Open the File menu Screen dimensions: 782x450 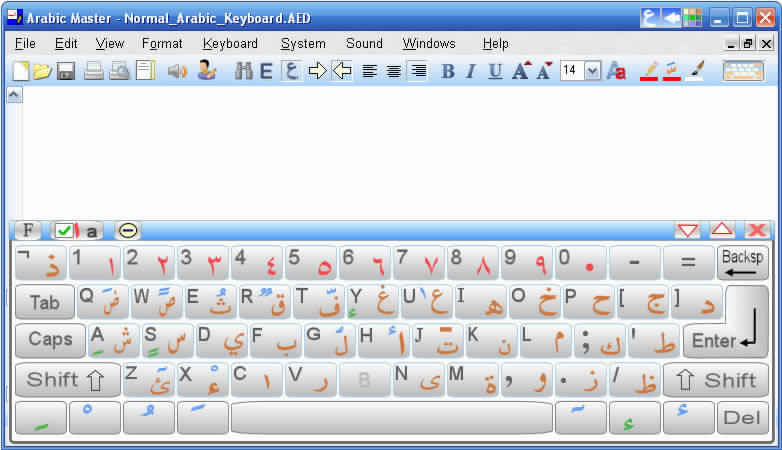(25, 44)
